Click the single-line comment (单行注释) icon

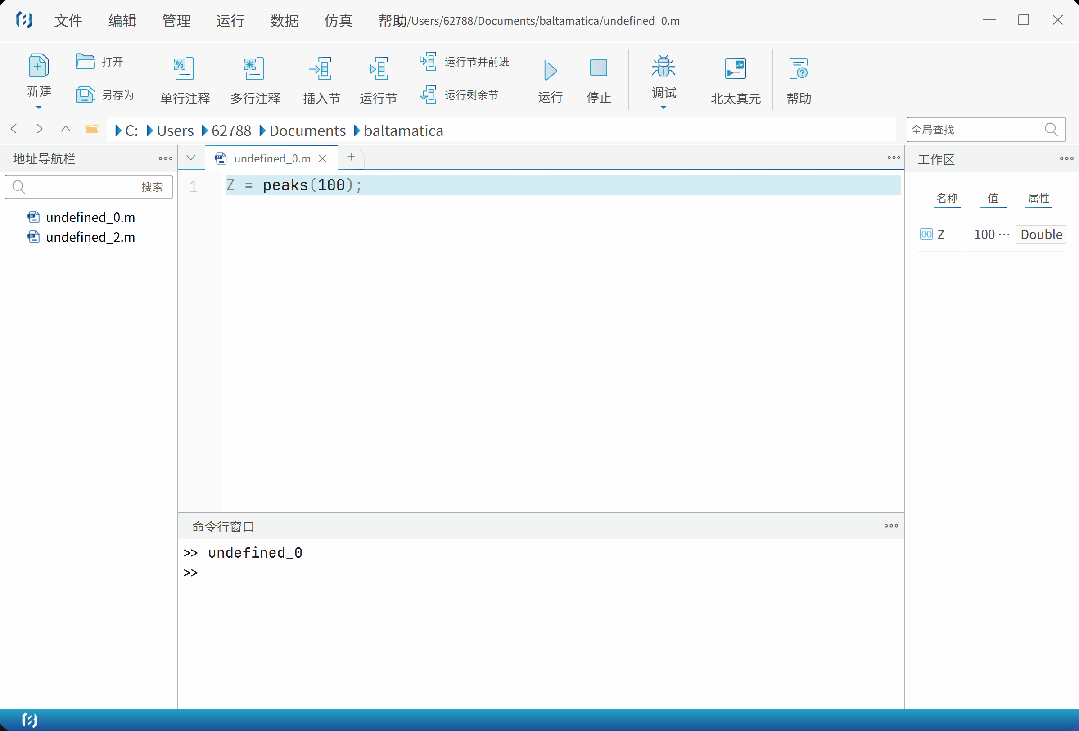(184, 69)
